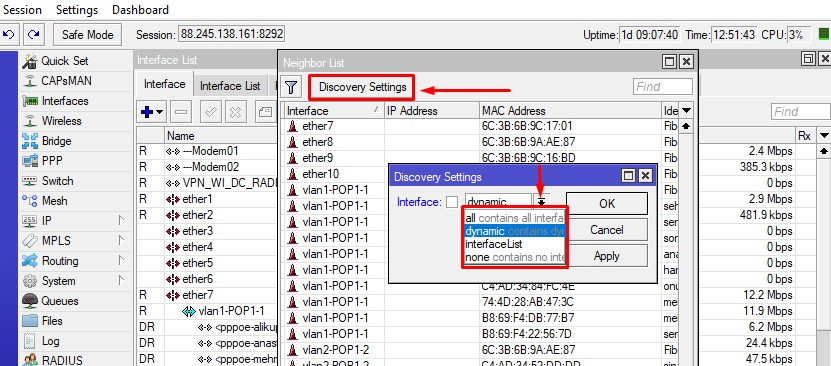Click Cancel in Discovery Settings dialog
Viewport: 831px width, 366px height.
click(607, 230)
